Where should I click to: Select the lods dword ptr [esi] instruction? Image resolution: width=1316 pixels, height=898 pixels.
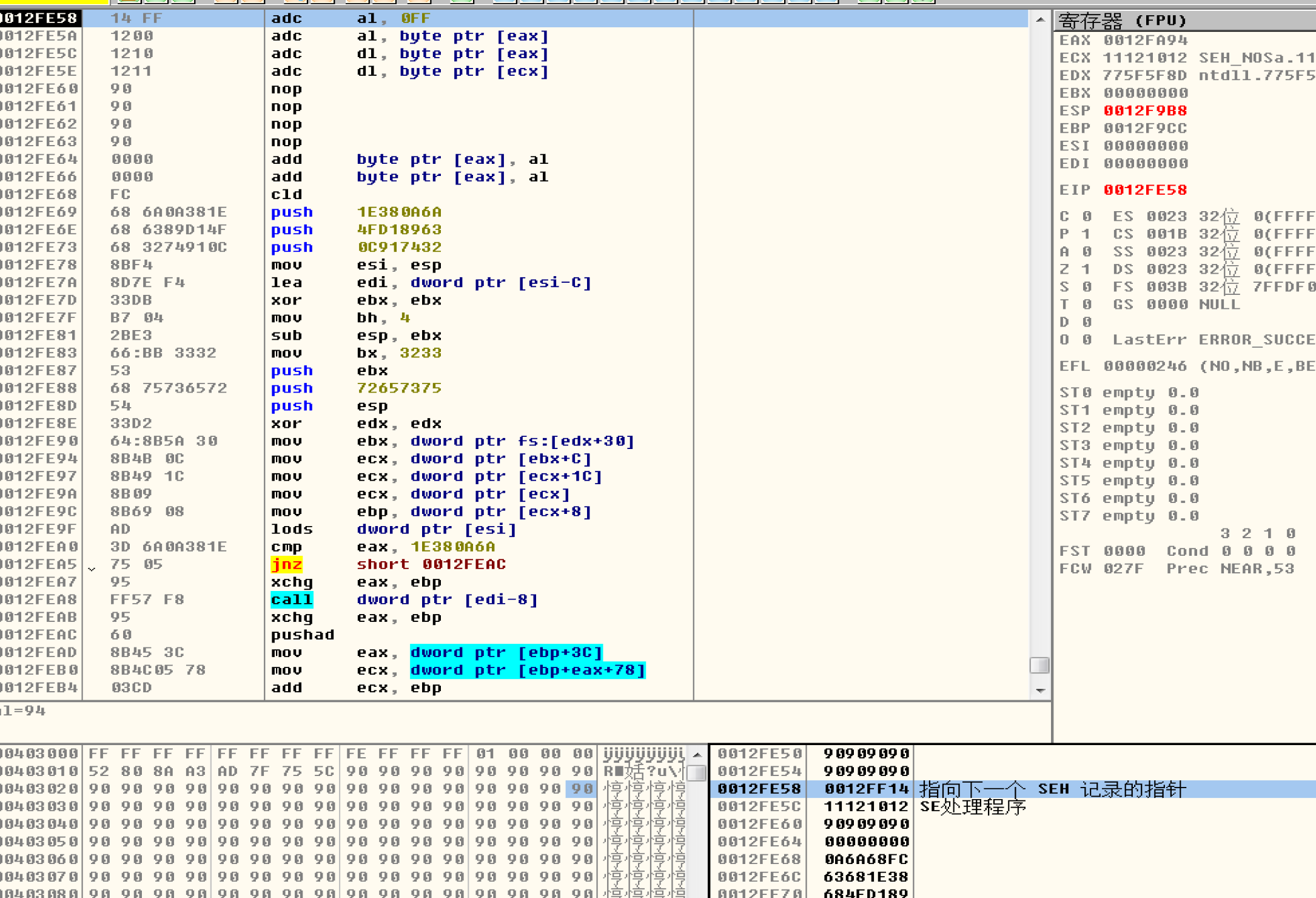pos(394,528)
